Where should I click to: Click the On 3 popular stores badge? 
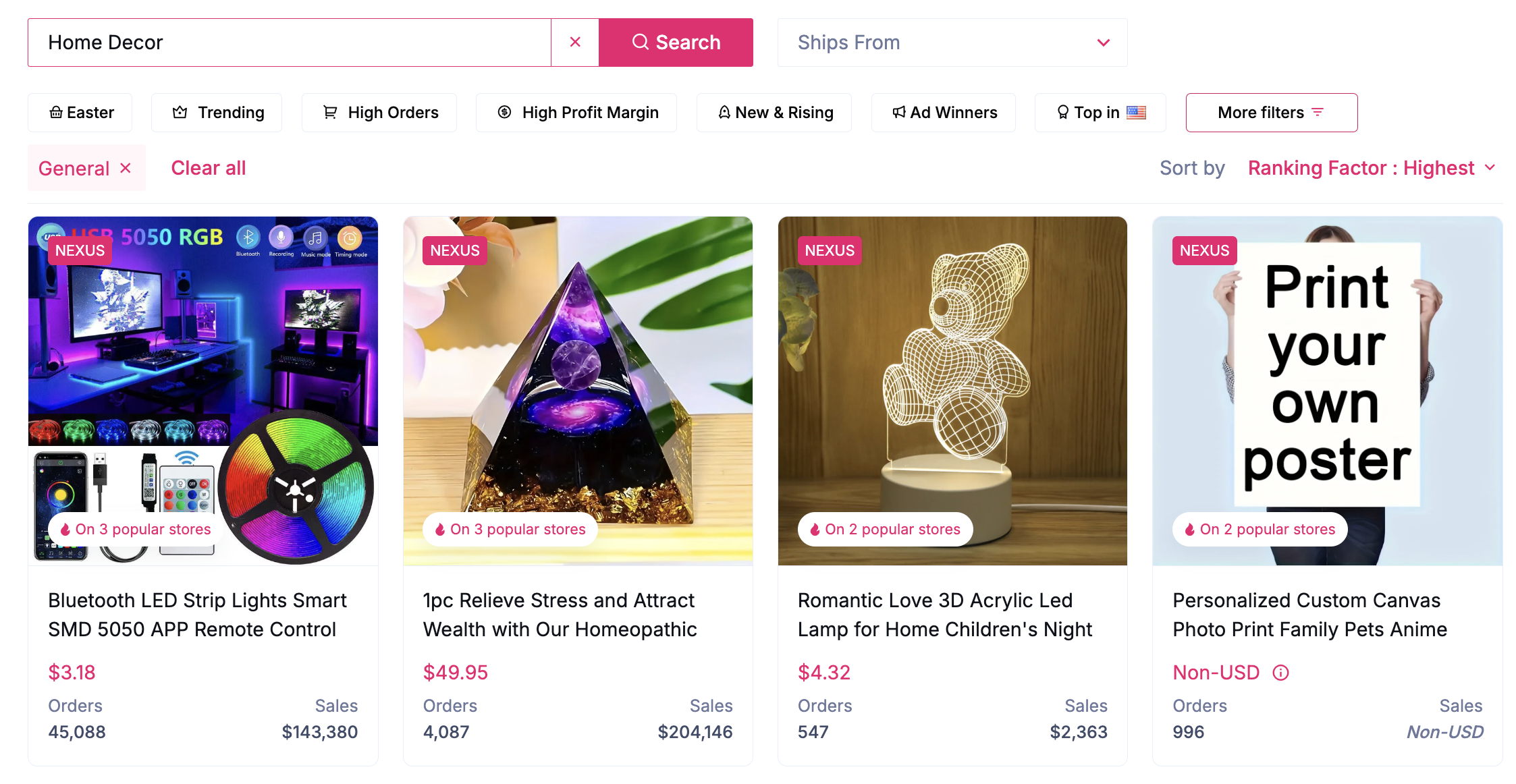click(x=133, y=529)
